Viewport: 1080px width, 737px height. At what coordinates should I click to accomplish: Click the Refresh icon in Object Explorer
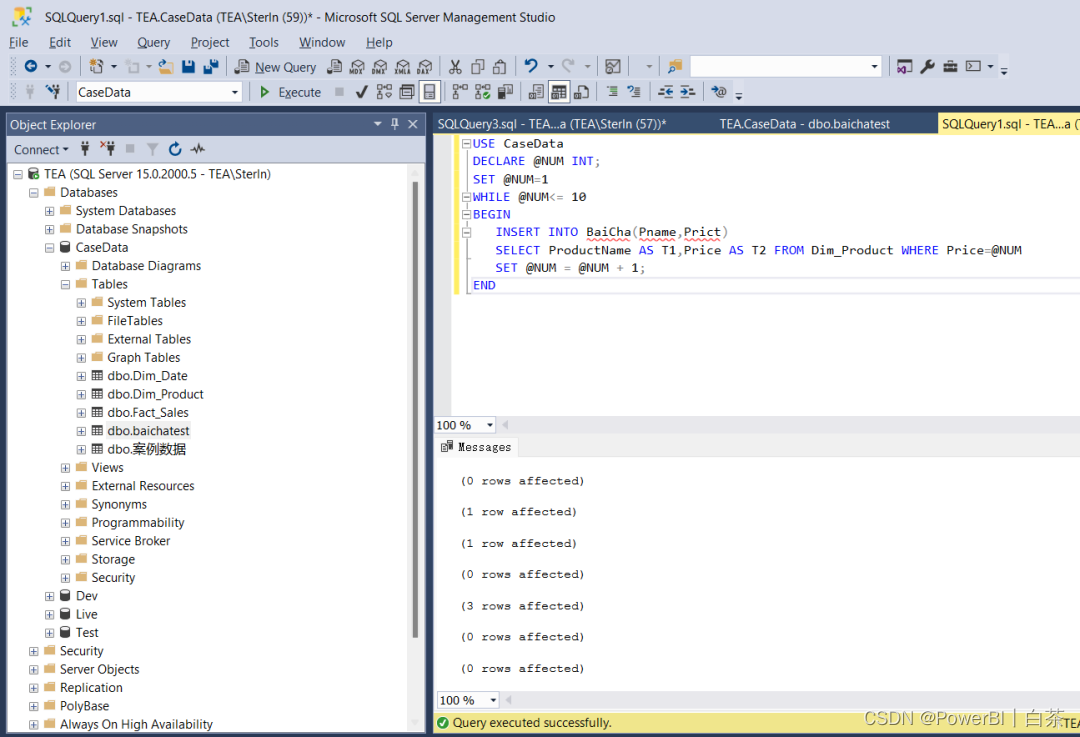pos(175,149)
